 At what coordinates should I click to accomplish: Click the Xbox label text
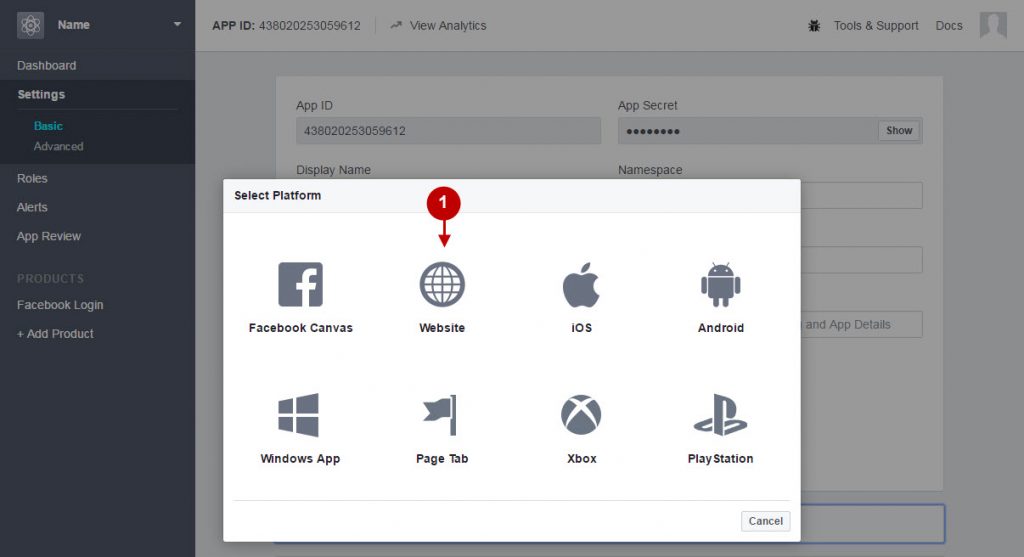click(581, 458)
